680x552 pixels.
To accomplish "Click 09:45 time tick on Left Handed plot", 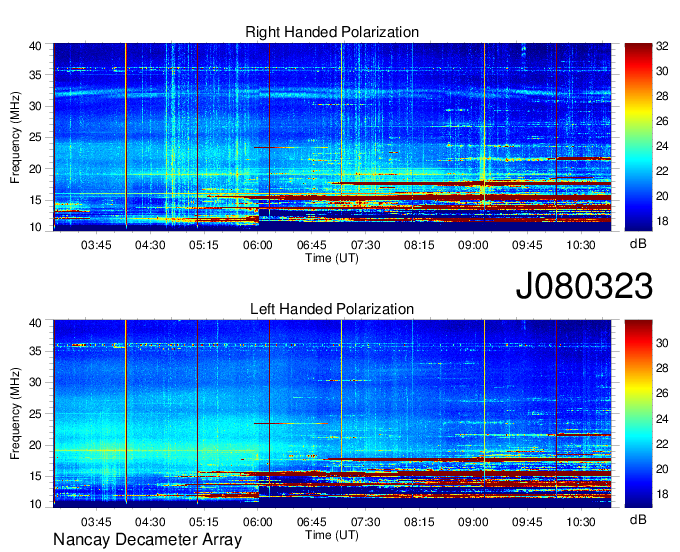I will 527,522.
